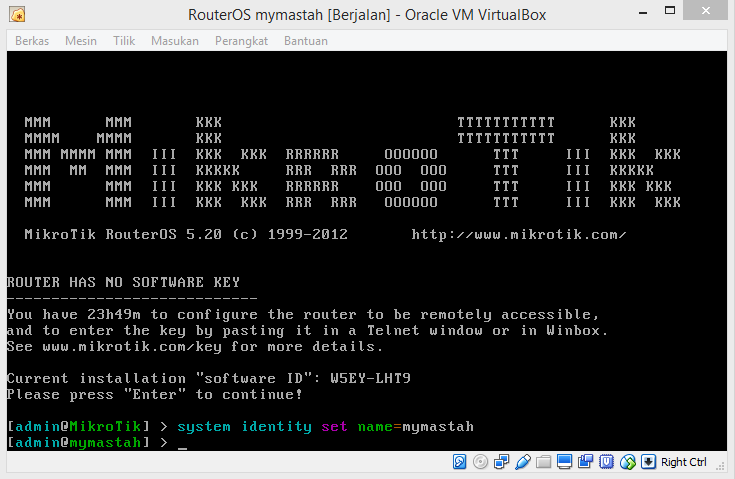Click the display monitor status icon

[x=564, y=462]
